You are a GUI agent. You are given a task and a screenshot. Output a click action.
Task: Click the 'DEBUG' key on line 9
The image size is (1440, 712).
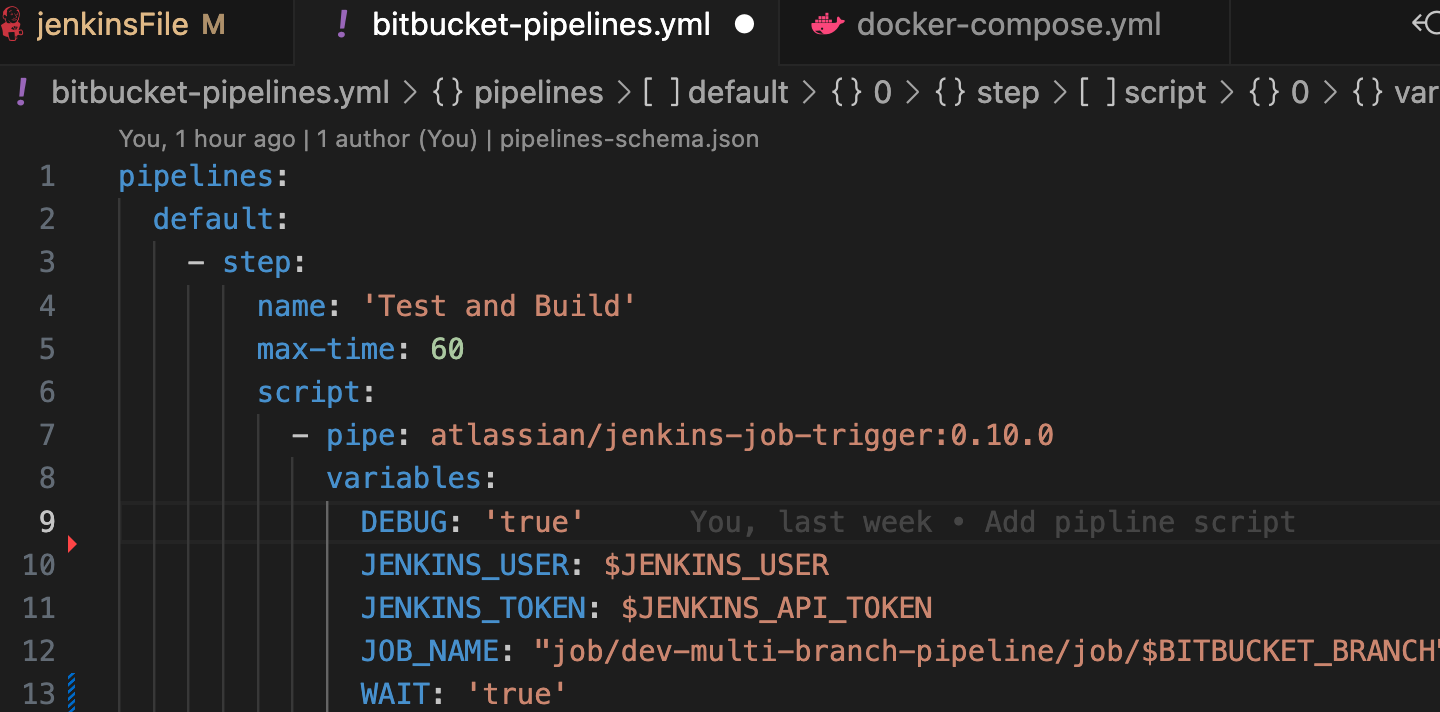(404, 521)
